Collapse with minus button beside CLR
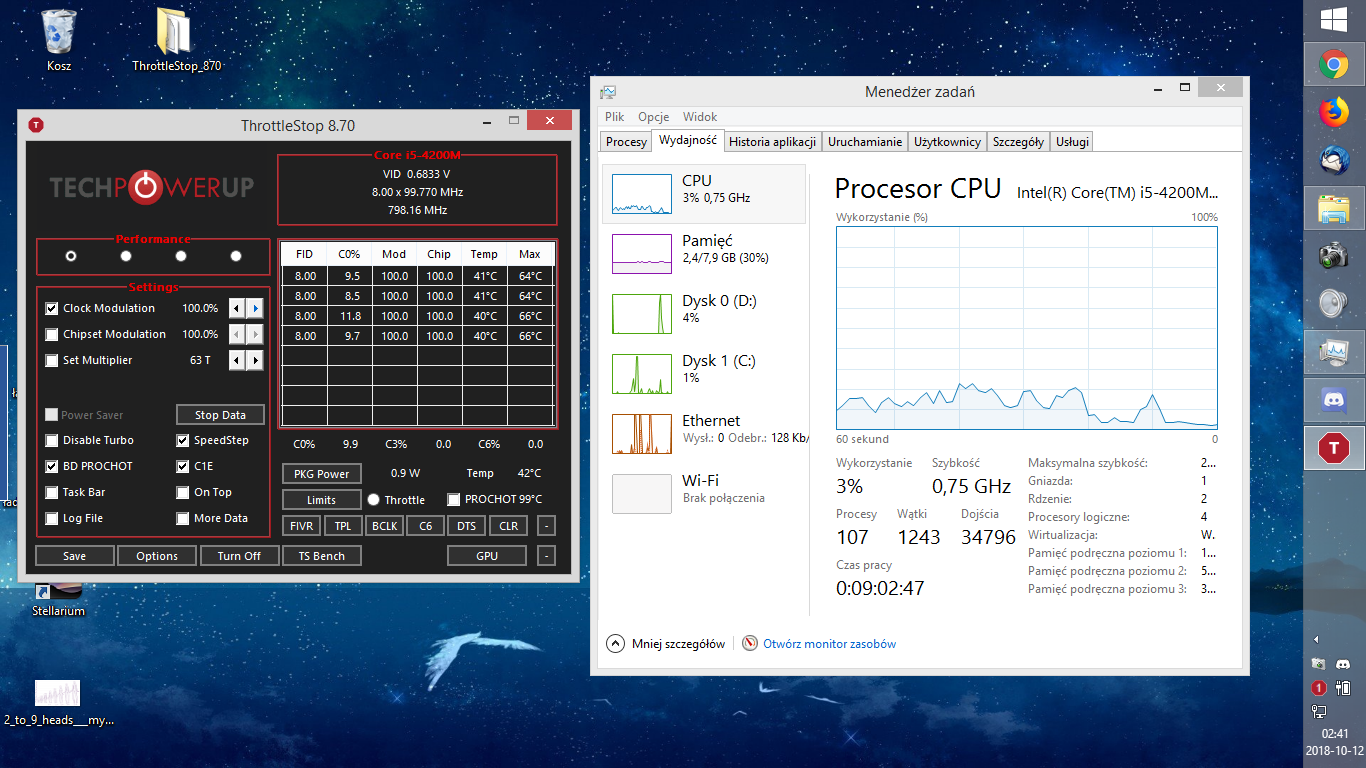 tap(546, 525)
